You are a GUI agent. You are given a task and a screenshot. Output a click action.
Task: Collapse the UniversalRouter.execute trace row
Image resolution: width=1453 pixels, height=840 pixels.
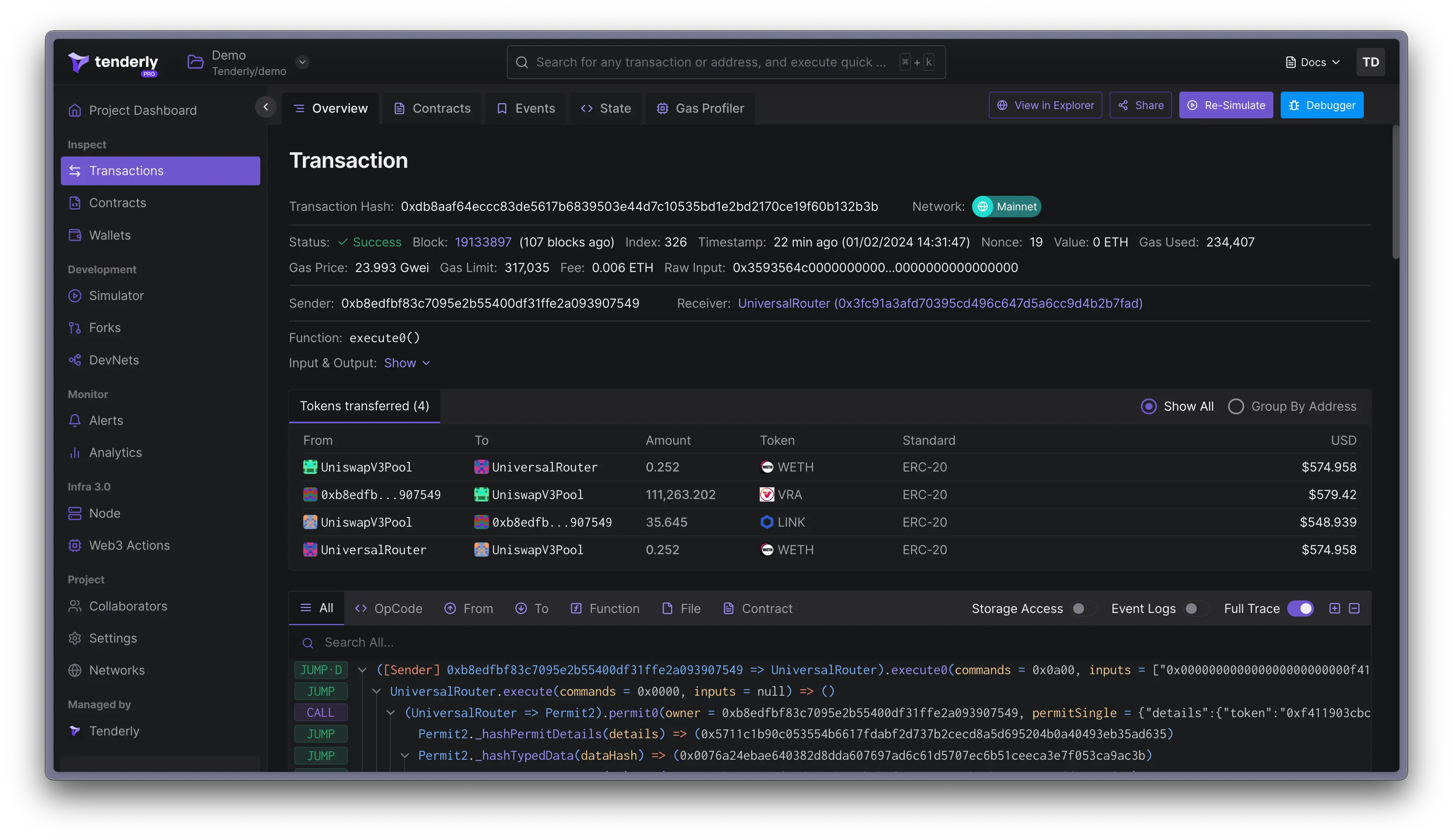click(x=377, y=691)
